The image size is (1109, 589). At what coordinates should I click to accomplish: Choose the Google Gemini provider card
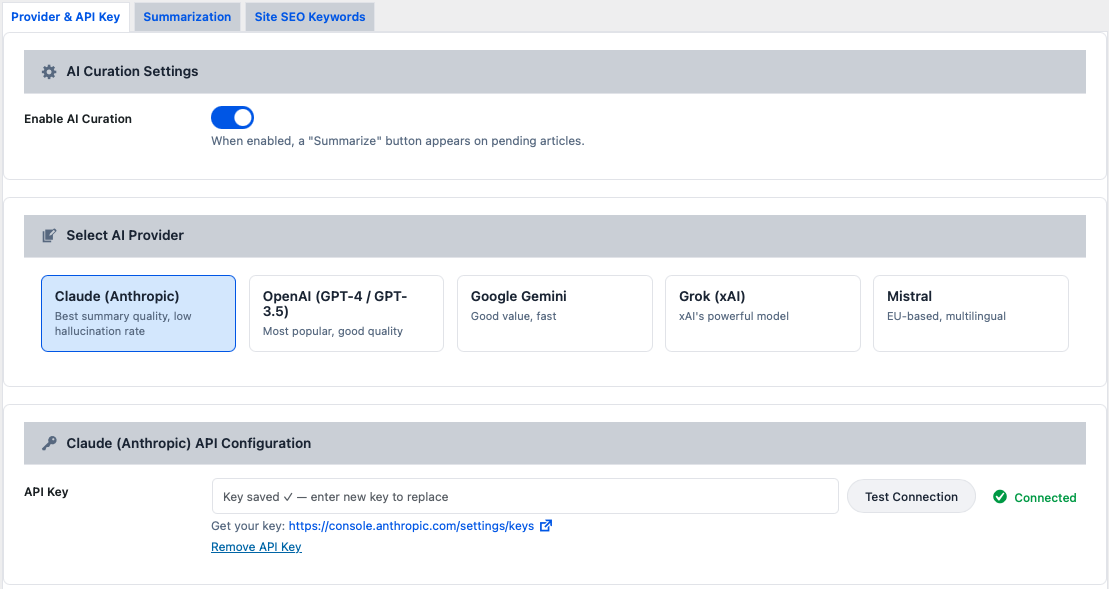[x=554, y=313]
